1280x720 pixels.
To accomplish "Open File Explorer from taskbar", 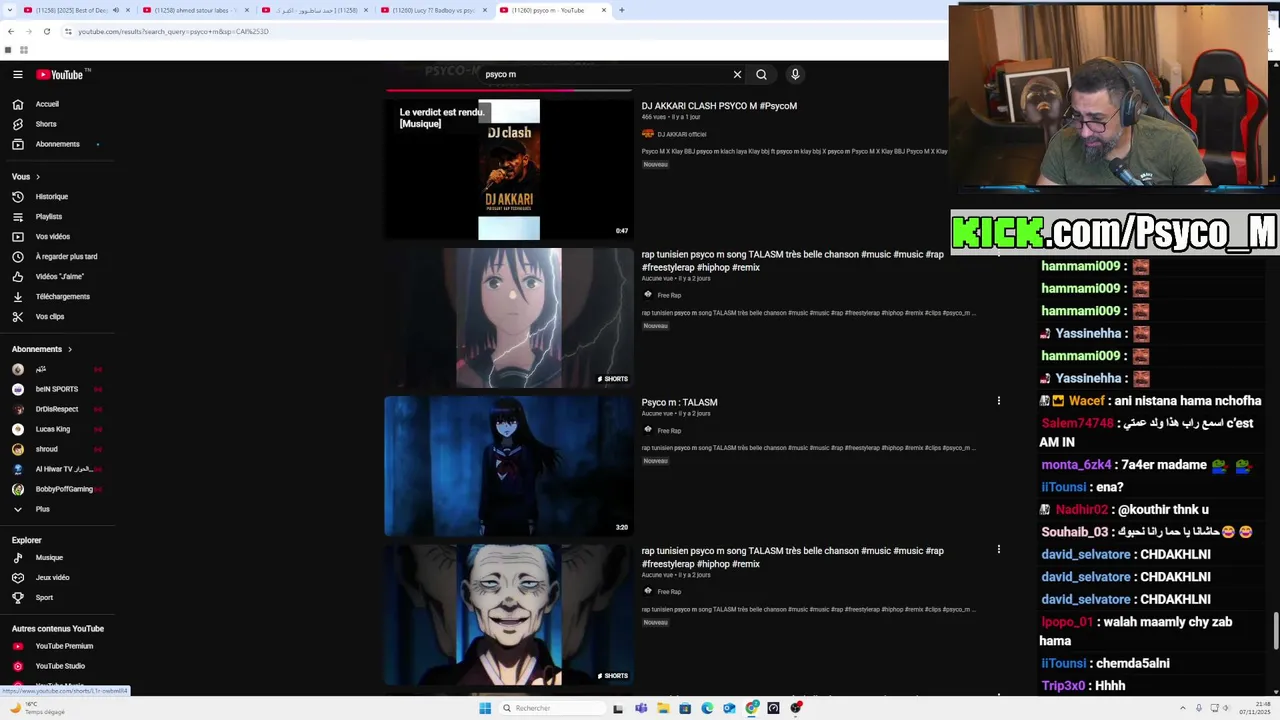I will coord(663,708).
